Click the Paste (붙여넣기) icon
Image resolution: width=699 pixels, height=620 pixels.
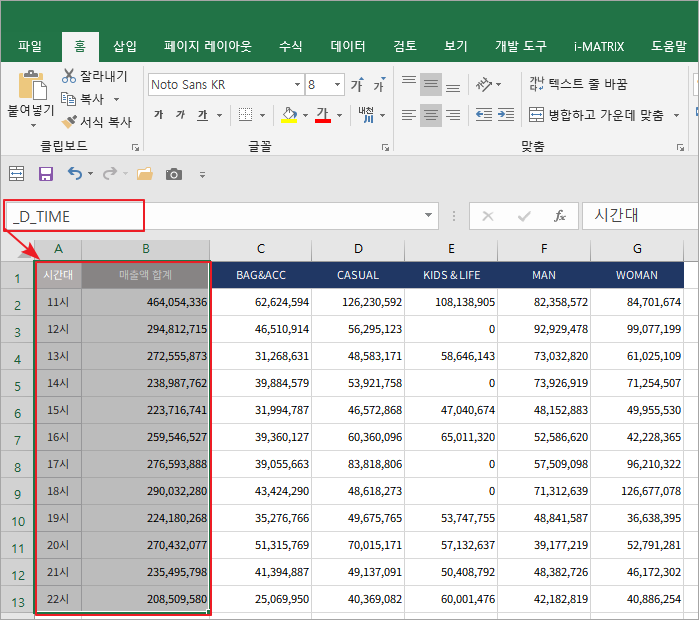pyautogui.click(x=31, y=85)
